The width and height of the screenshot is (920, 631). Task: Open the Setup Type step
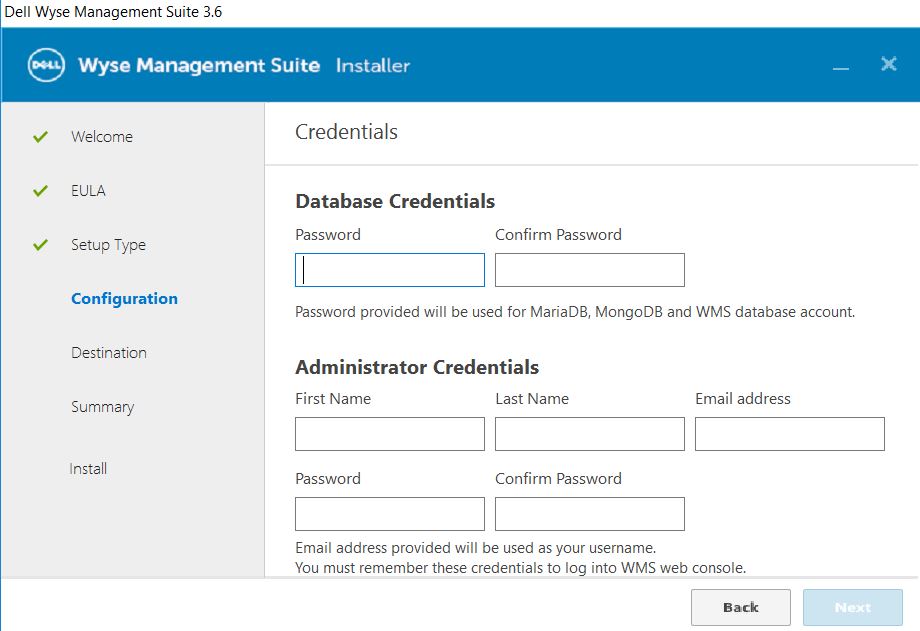(x=108, y=245)
